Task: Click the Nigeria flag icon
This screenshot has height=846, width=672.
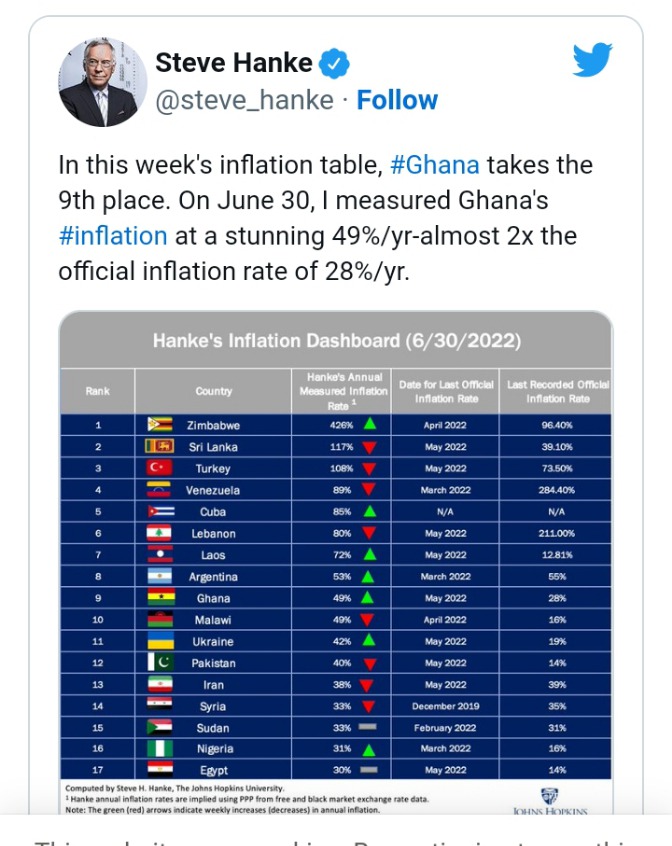Action: 160,749
